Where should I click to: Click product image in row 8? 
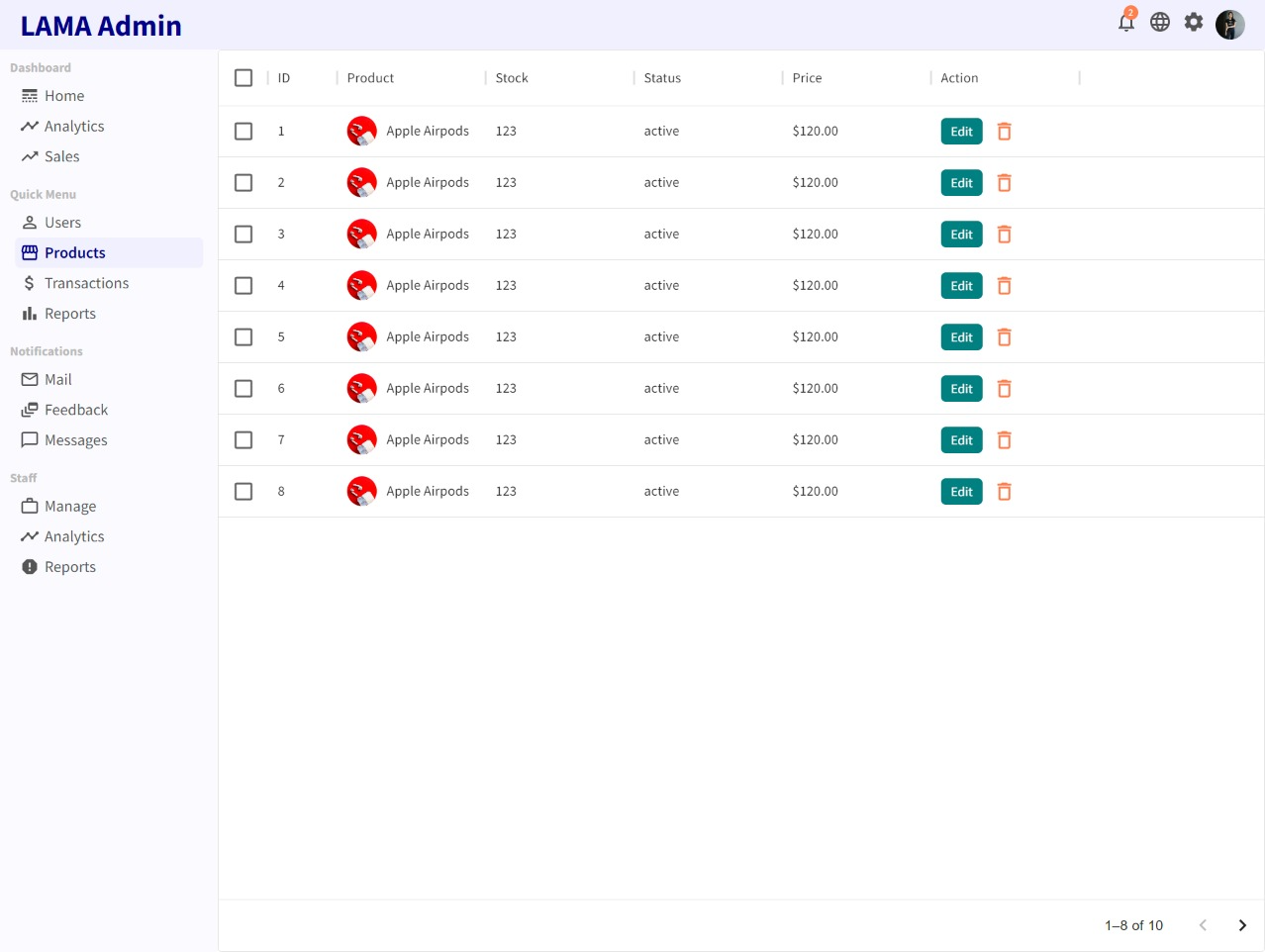362,491
